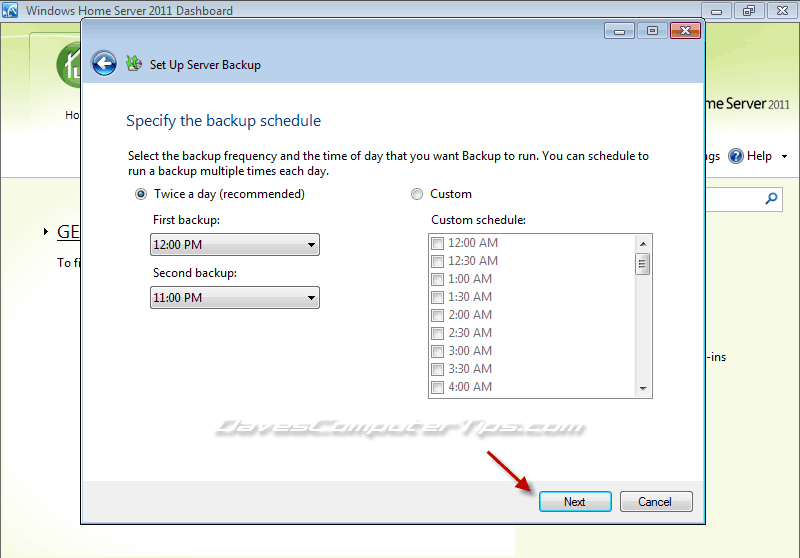Click the search magnifier in the Dashboard window

point(771,198)
